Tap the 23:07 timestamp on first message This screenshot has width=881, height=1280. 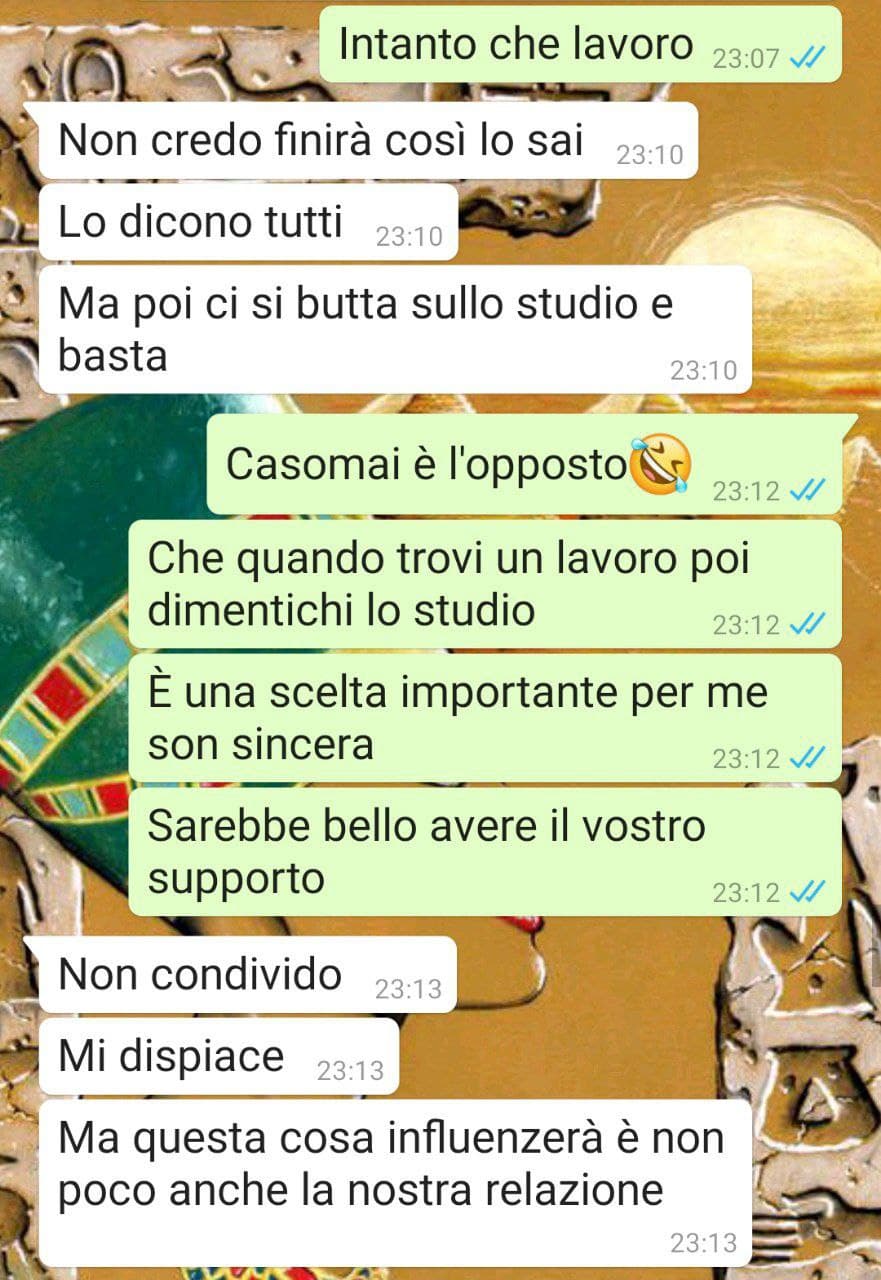[745, 59]
